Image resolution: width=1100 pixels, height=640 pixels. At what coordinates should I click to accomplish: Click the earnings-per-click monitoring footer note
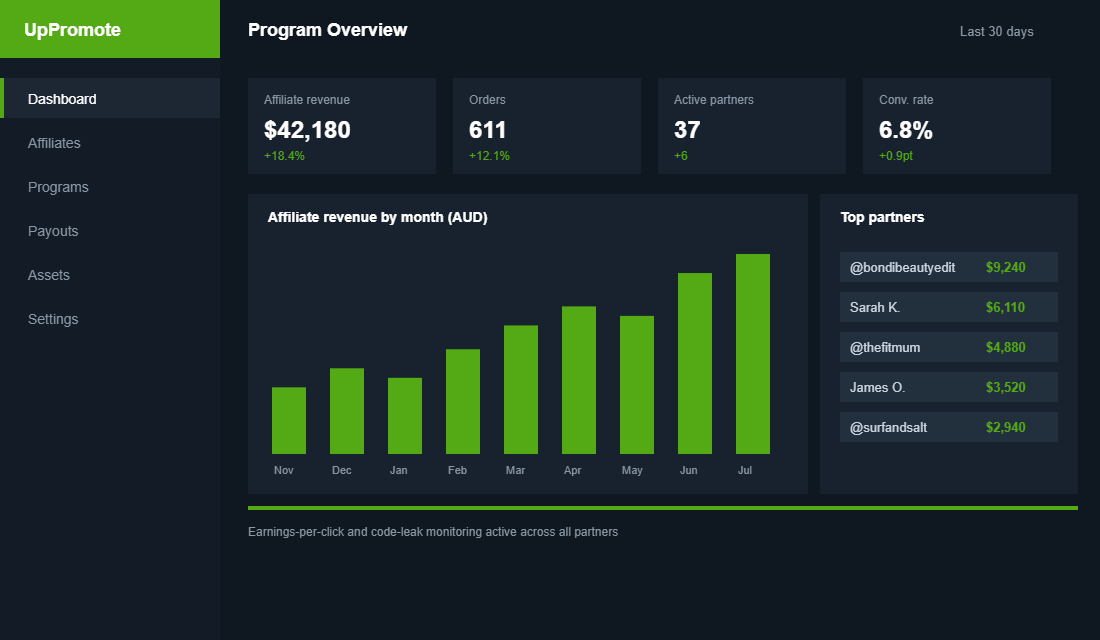433,532
